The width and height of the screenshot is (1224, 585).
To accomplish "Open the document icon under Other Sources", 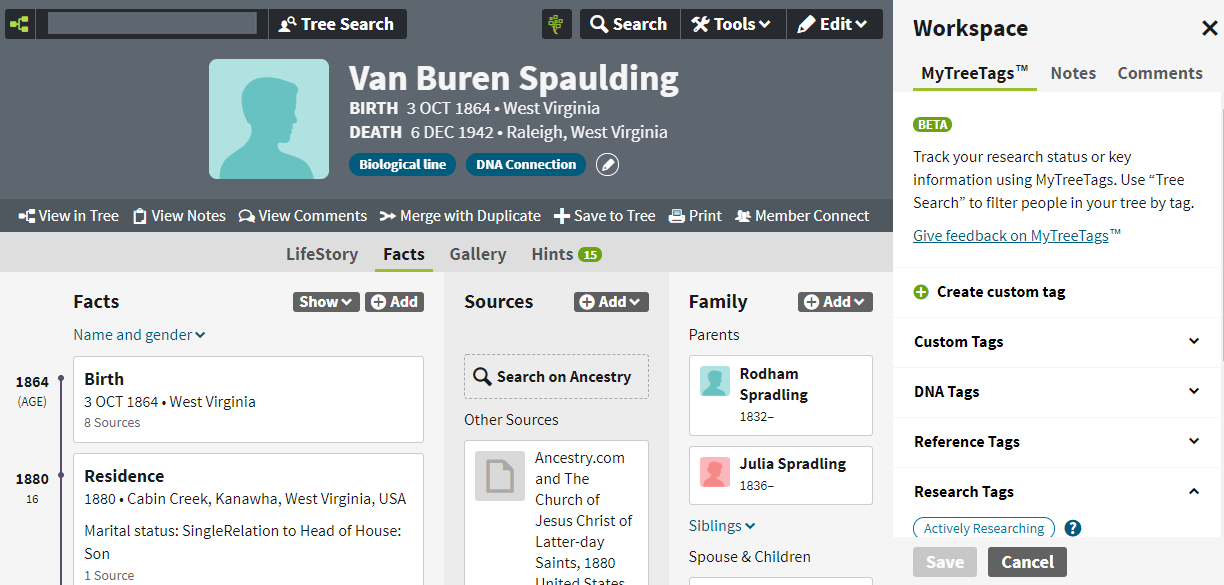I will (x=500, y=476).
